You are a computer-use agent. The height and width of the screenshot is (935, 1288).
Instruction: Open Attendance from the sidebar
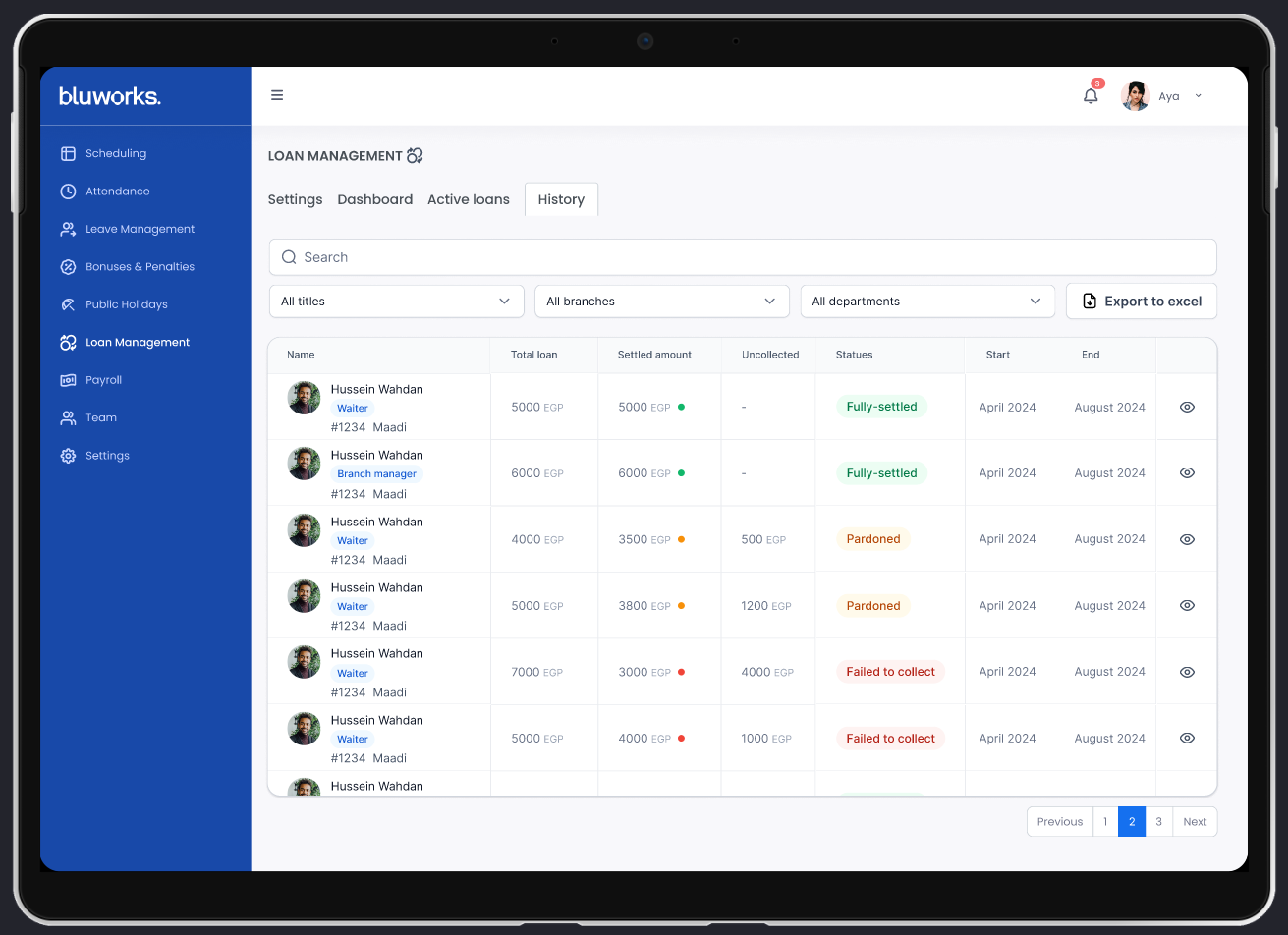pyautogui.click(x=117, y=192)
